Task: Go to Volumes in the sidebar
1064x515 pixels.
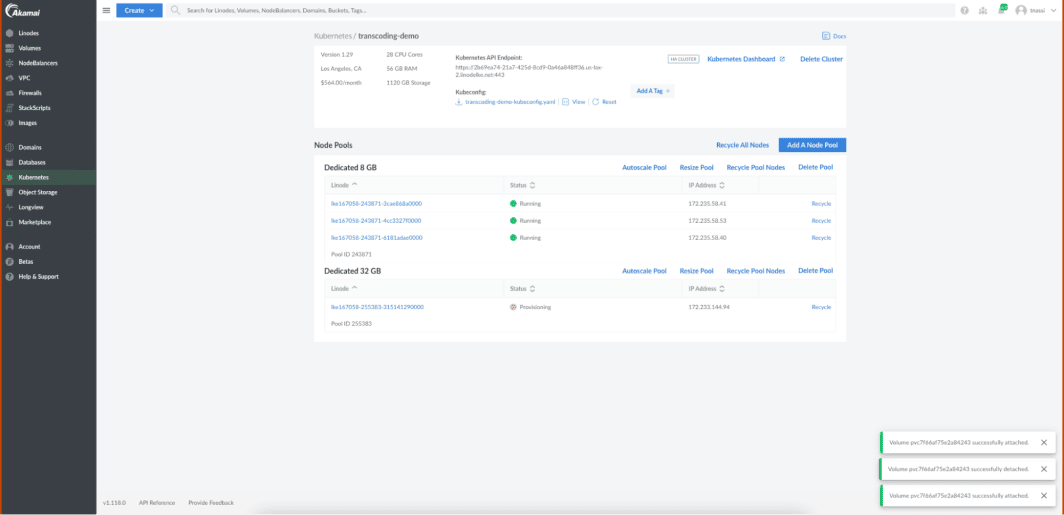Action: [x=30, y=48]
